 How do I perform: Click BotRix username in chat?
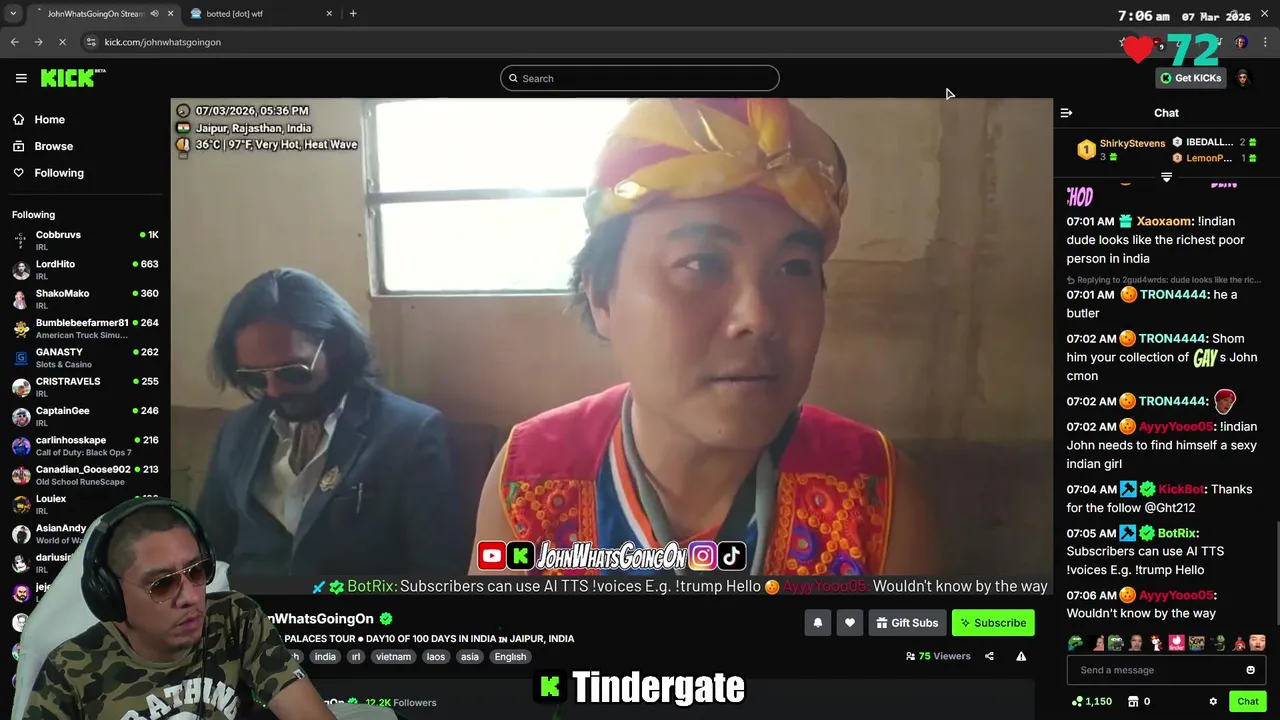(1177, 533)
